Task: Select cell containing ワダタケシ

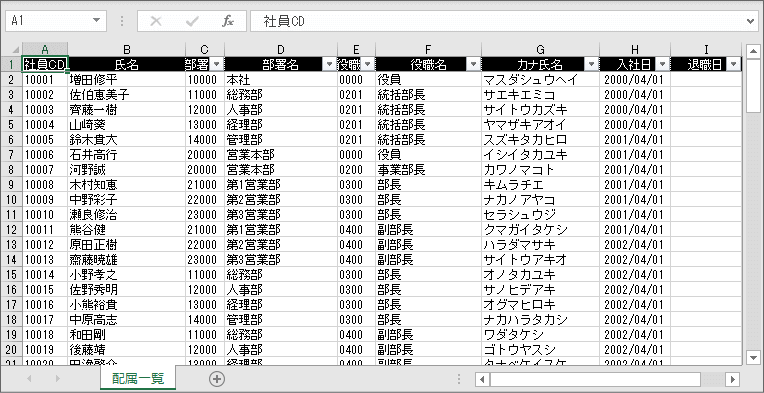Action: pyautogui.click(x=540, y=335)
